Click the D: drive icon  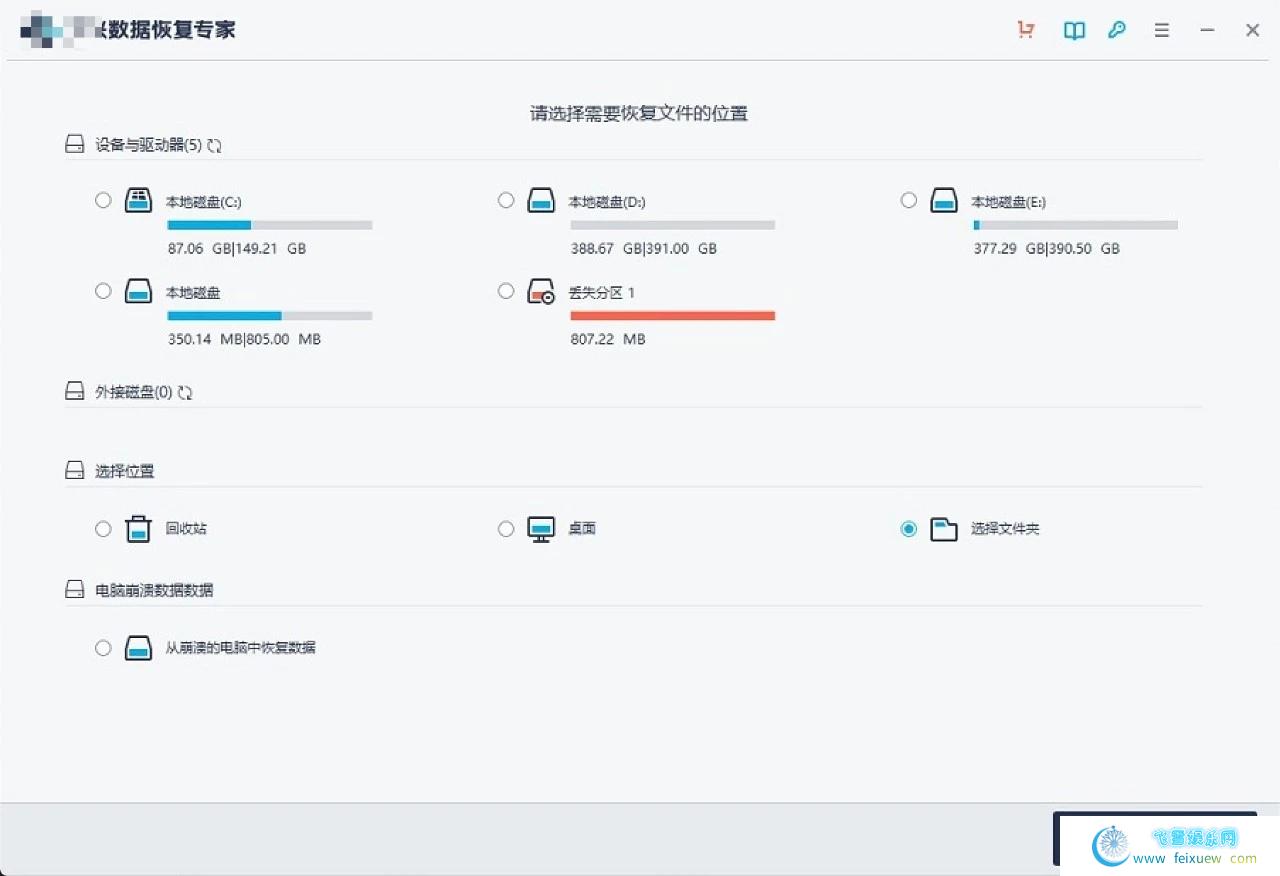tap(541, 200)
